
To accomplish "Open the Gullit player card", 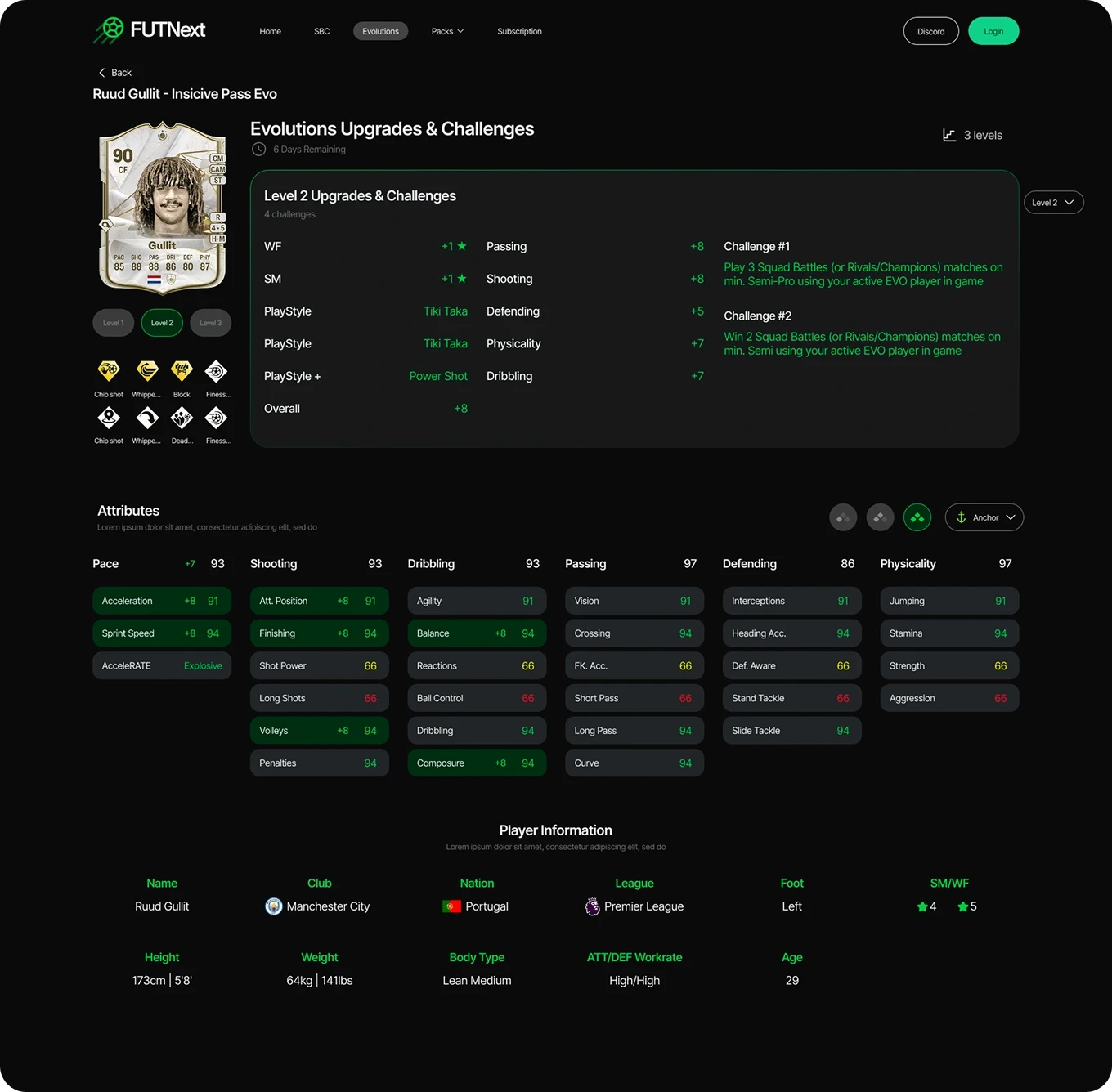I will [x=163, y=208].
